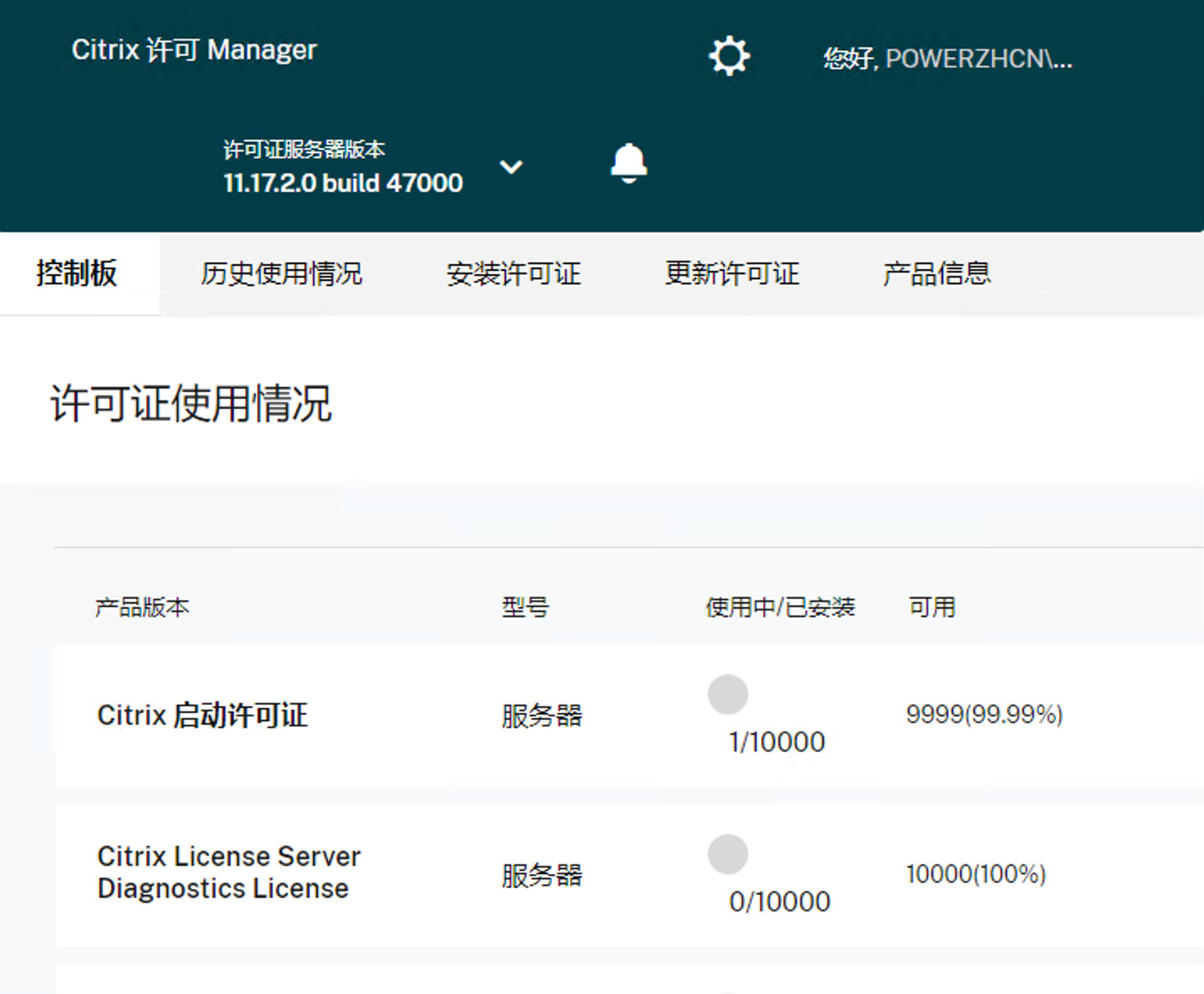Click the 产品版本 column header

point(142,607)
